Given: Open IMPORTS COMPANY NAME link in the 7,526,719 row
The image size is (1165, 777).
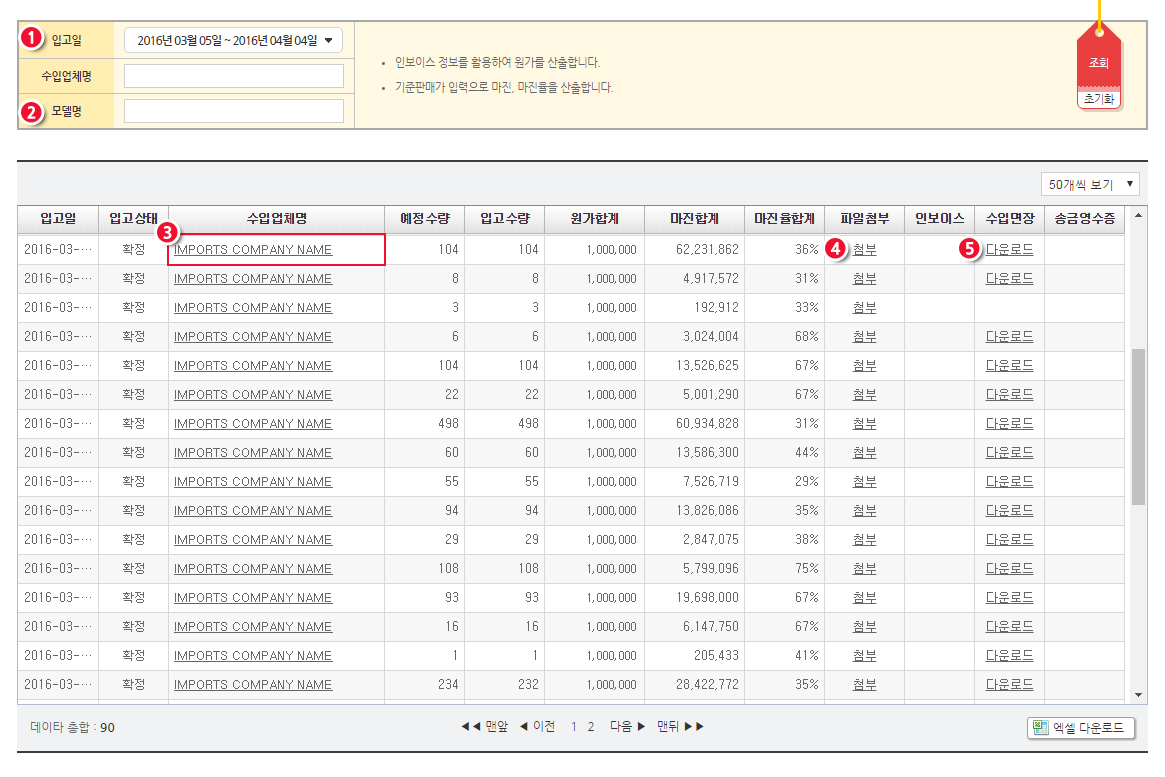Looking at the screenshot, I should click(x=253, y=481).
